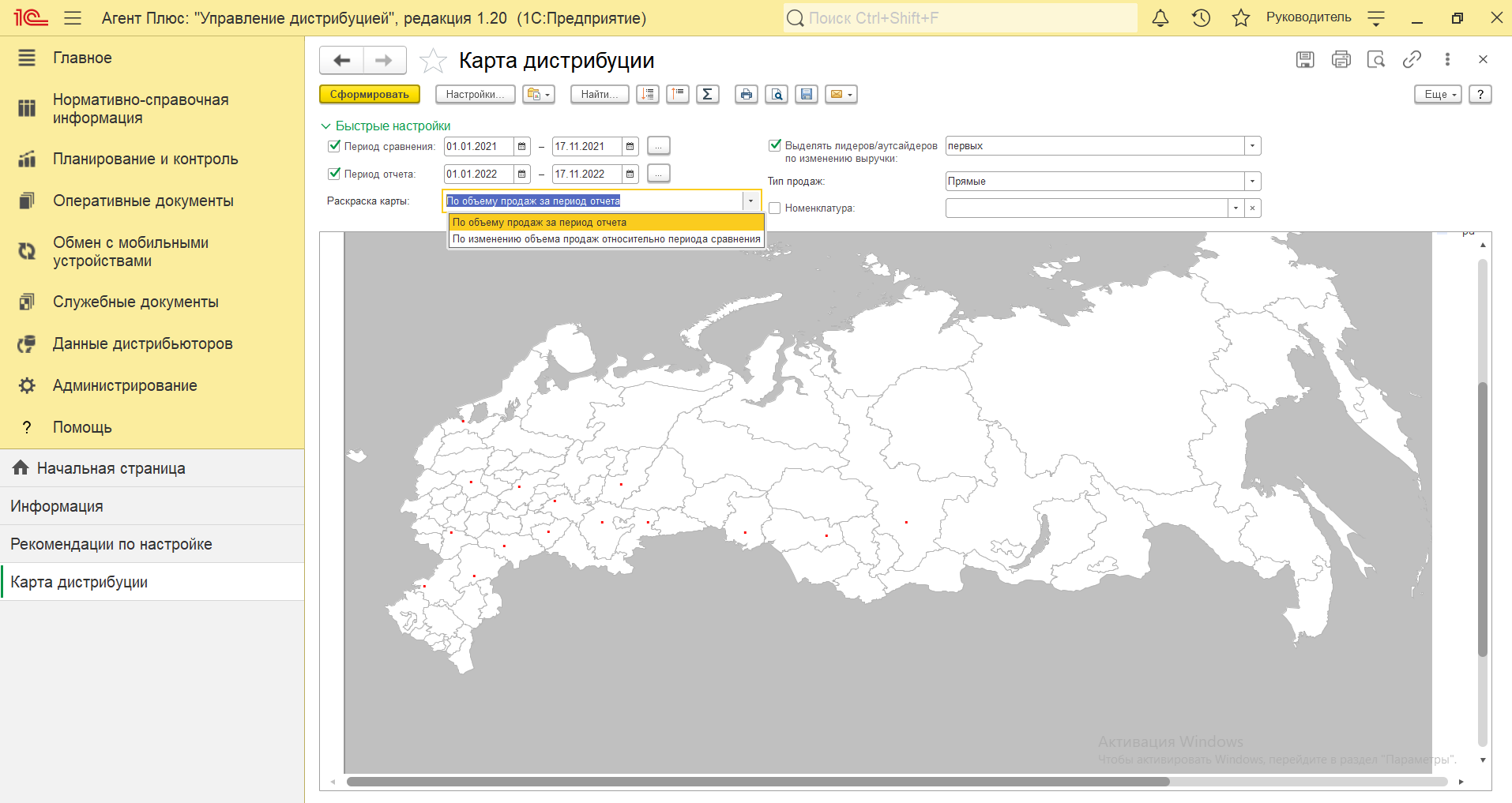Screen dimensions: 1512x803
Task: Send report by email envelope icon
Action: pyautogui.click(x=841, y=94)
